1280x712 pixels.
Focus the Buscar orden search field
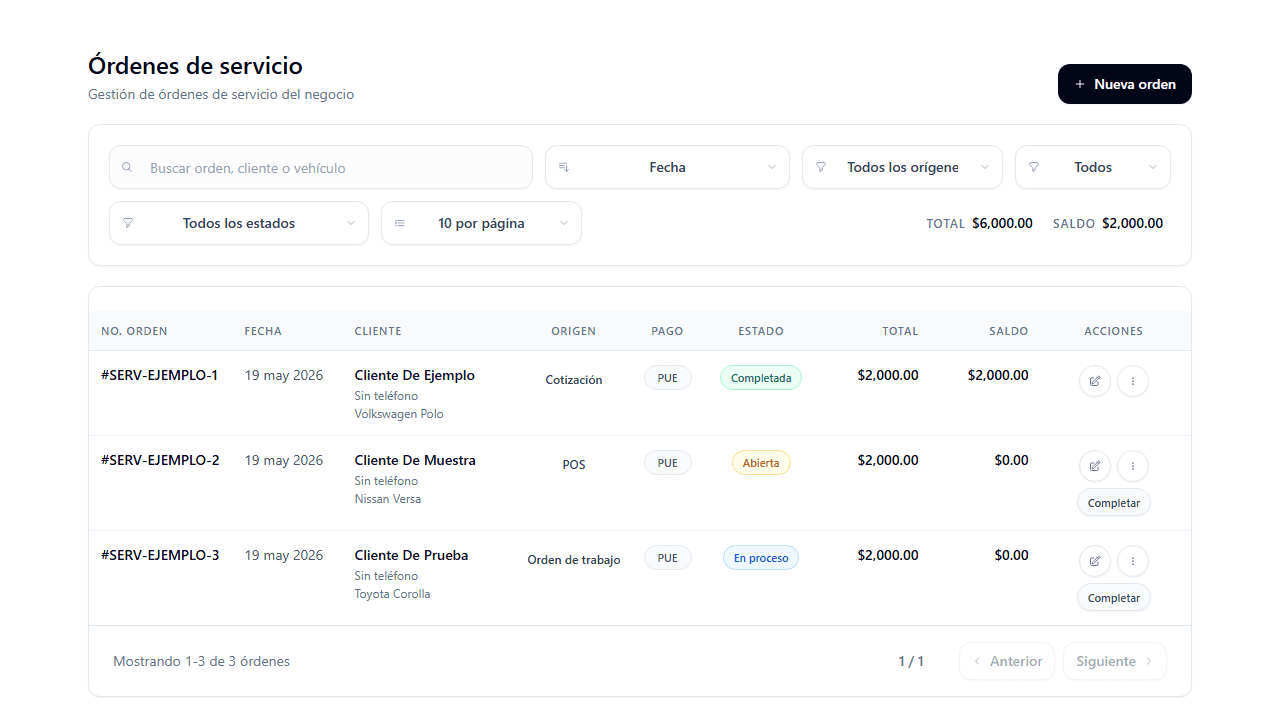pos(321,167)
